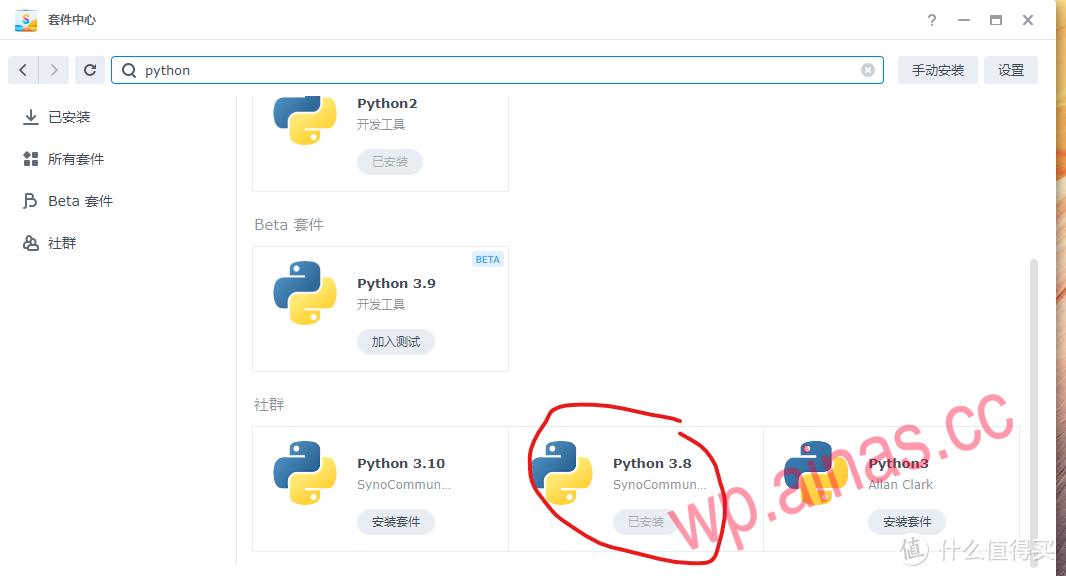Refresh the package list
Image resolution: width=1066 pixels, height=576 pixels.
point(90,70)
